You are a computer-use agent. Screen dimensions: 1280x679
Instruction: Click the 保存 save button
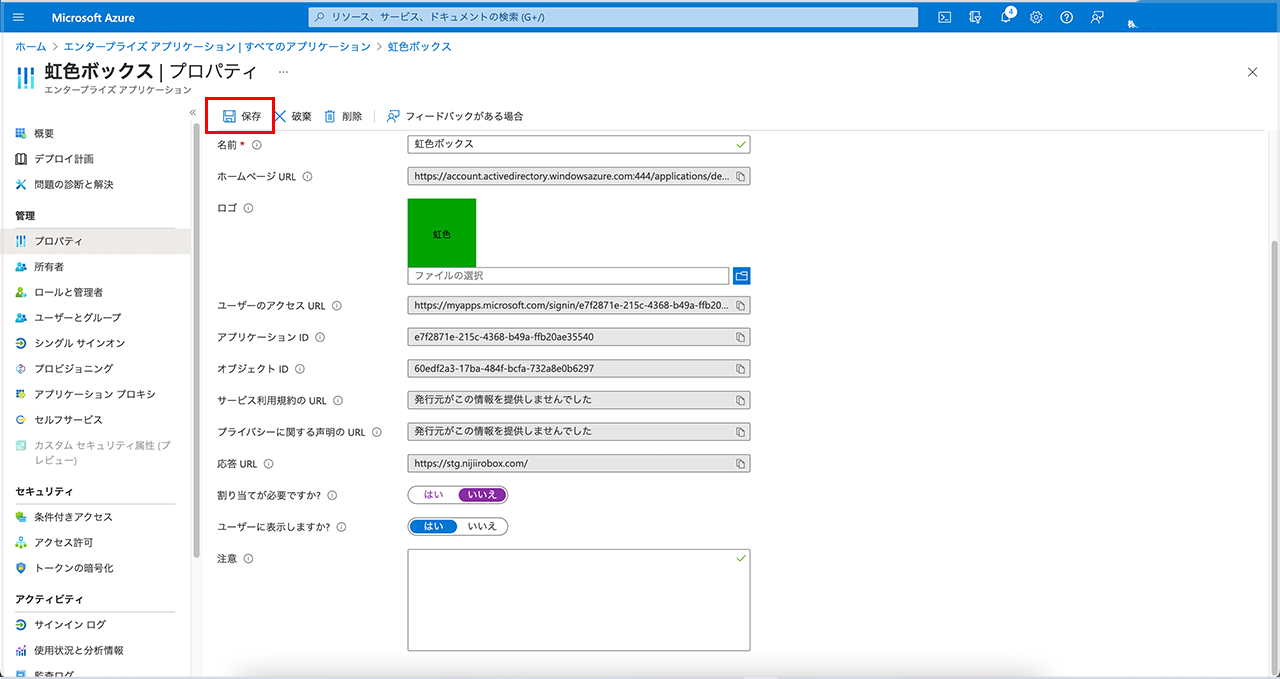[241, 116]
